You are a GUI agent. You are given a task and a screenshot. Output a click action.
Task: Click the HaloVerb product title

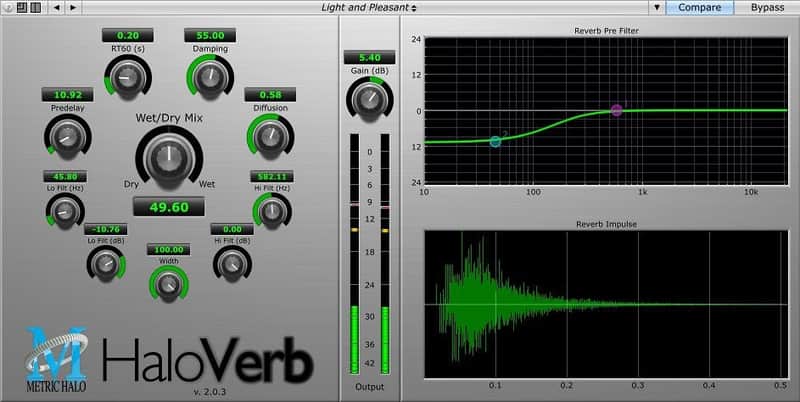pyautogui.click(x=207, y=360)
